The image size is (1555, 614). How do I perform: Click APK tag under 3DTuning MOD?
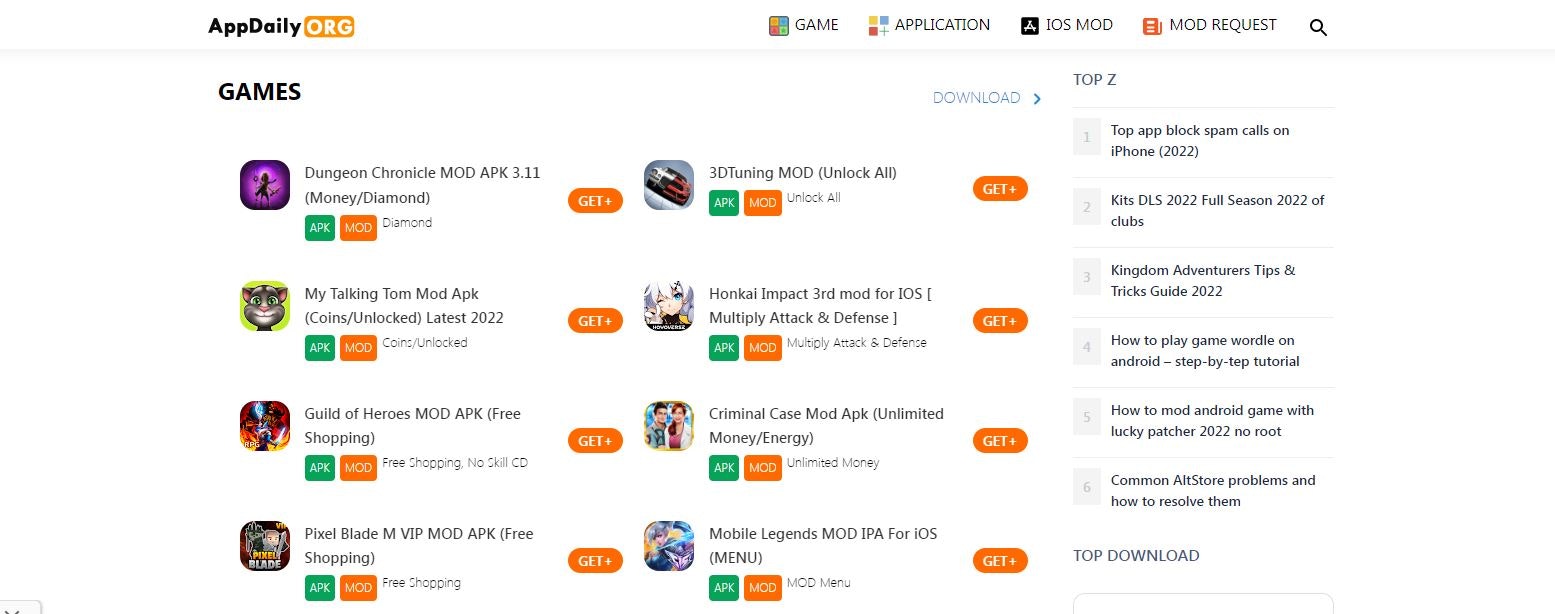(724, 203)
